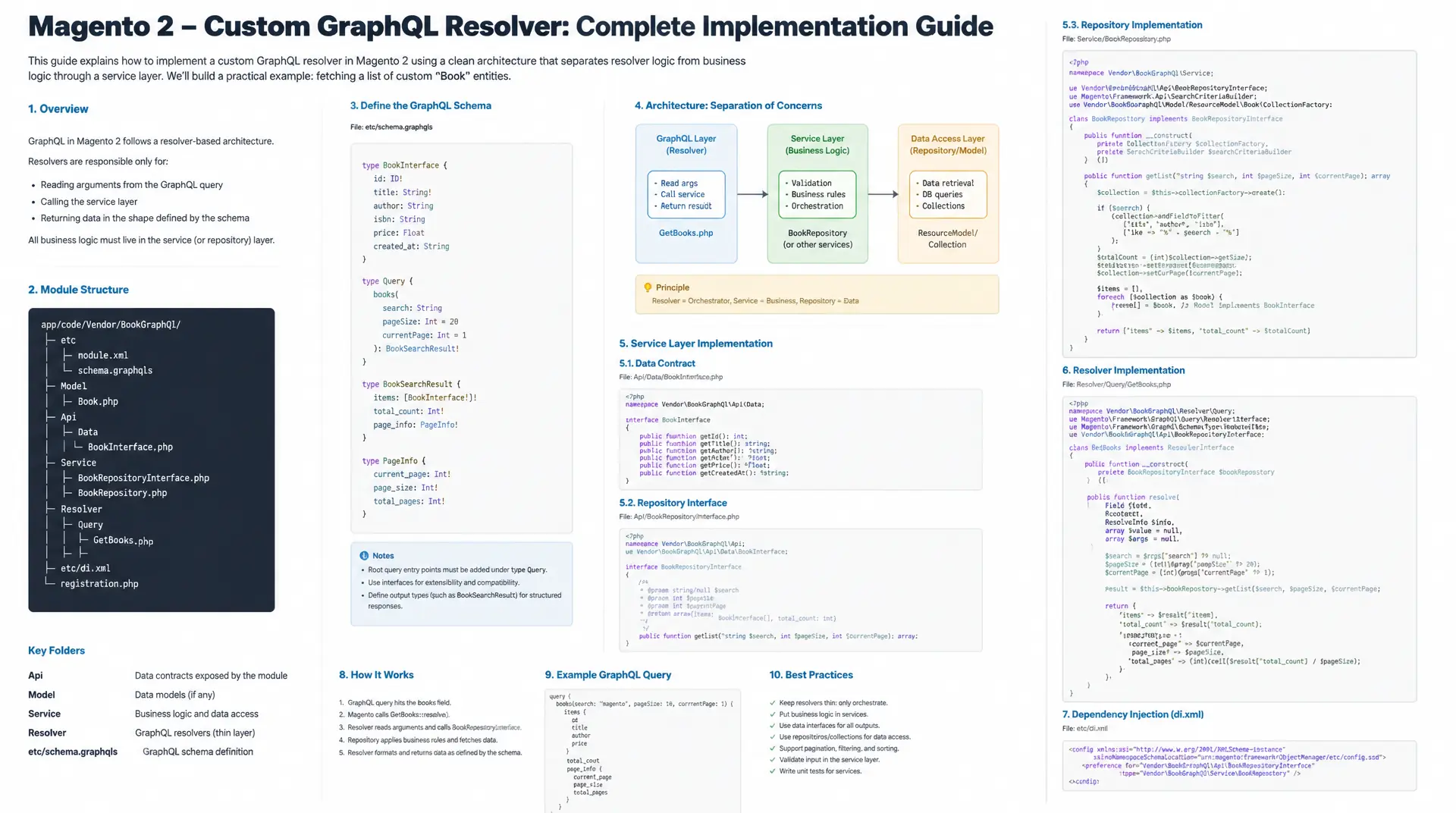Click the '8. How It Works' heading
This screenshot has height=813, width=1456.
tap(376, 675)
